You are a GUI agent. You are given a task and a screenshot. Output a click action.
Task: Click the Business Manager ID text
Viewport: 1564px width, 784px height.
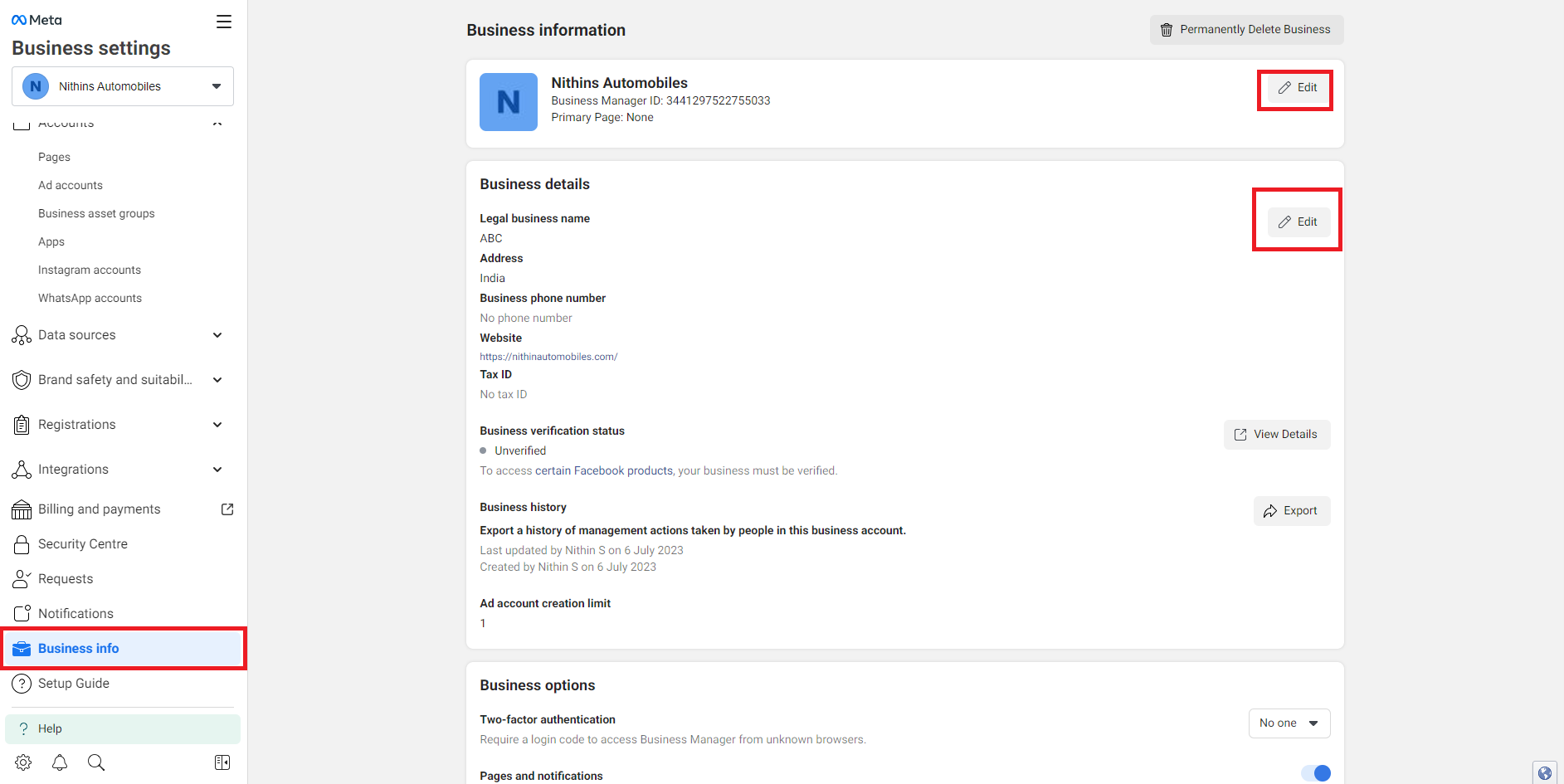click(660, 100)
